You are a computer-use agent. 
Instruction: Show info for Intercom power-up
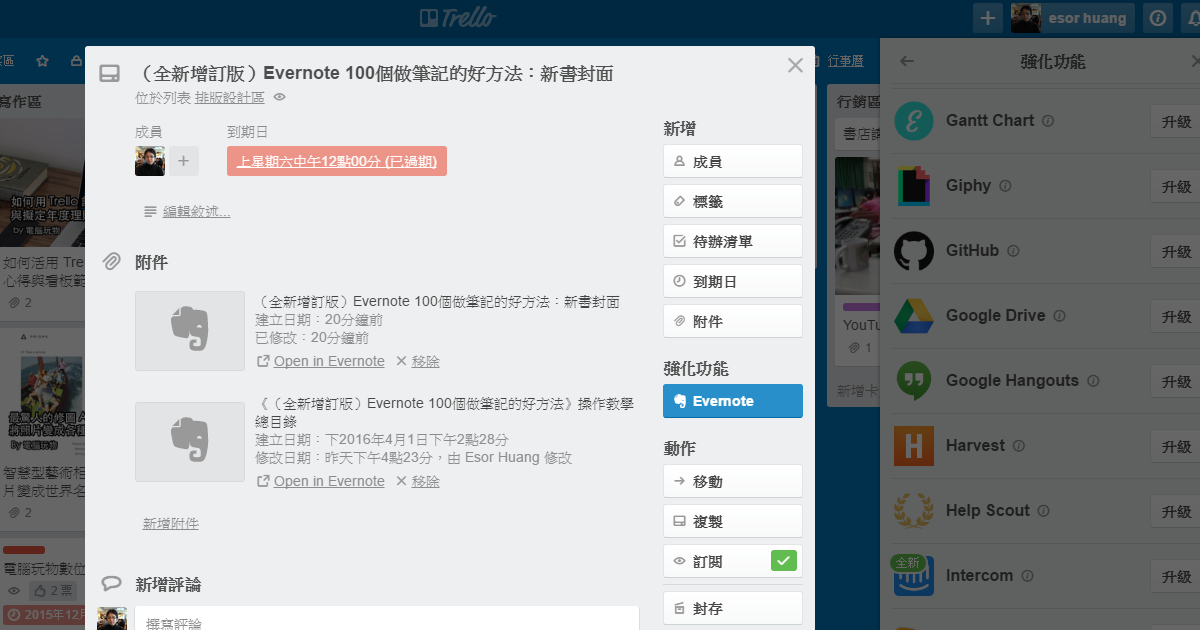pyautogui.click(x=1027, y=576)
